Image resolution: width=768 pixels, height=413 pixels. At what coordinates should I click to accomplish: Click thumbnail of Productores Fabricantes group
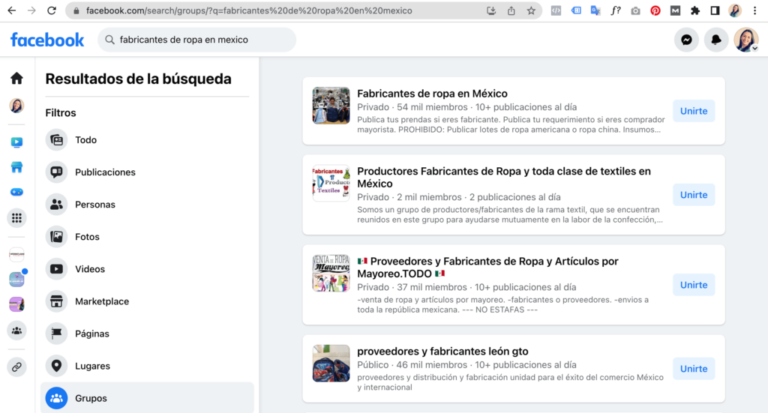[331, 183]
